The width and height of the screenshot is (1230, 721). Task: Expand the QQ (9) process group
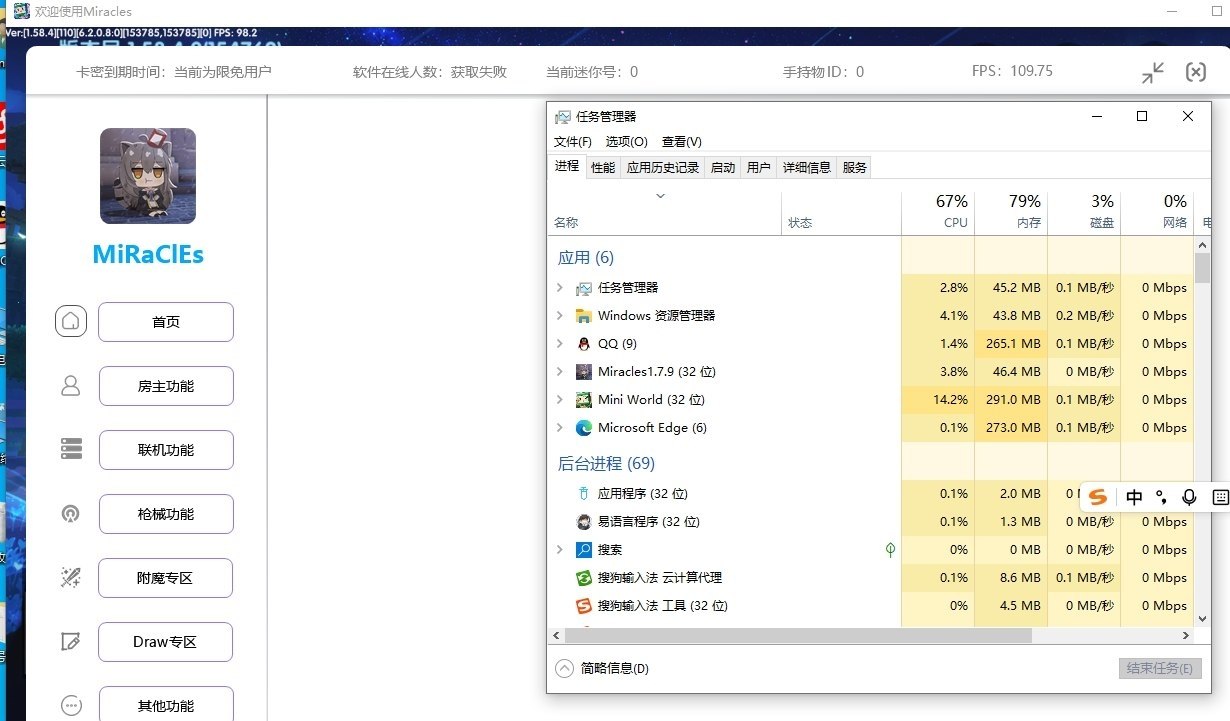[x=559, y=344]
